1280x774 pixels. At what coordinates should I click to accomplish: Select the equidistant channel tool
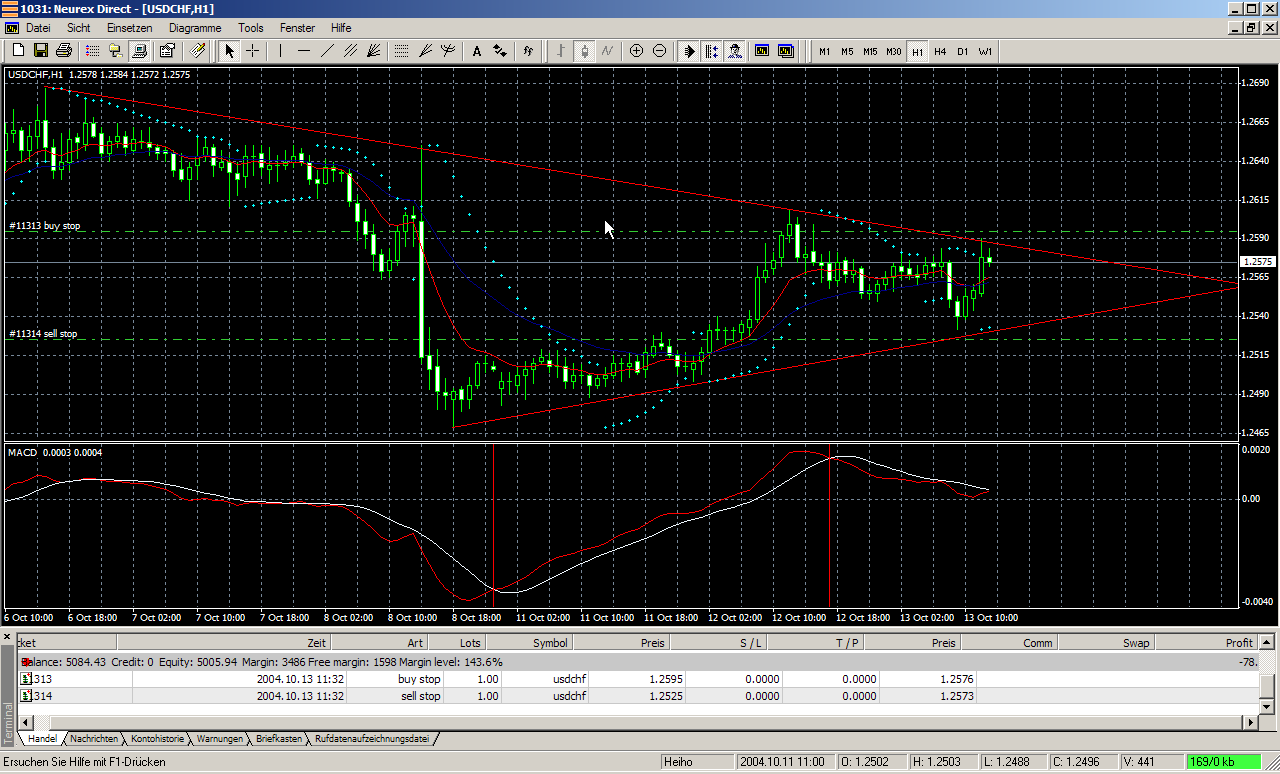pos(350,51)
